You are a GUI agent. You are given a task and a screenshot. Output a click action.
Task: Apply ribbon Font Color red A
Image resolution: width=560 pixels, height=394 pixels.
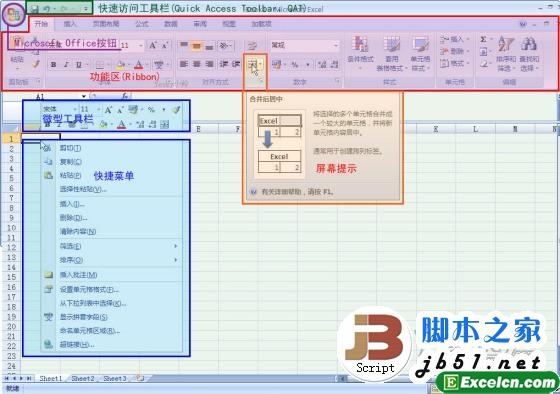pos(139,65)
